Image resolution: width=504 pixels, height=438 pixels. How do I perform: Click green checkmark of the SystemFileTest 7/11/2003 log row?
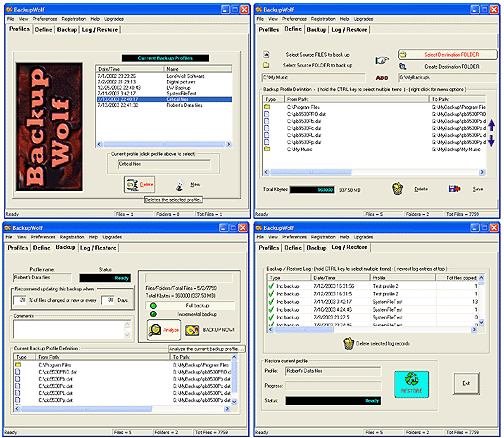(271, 302)
